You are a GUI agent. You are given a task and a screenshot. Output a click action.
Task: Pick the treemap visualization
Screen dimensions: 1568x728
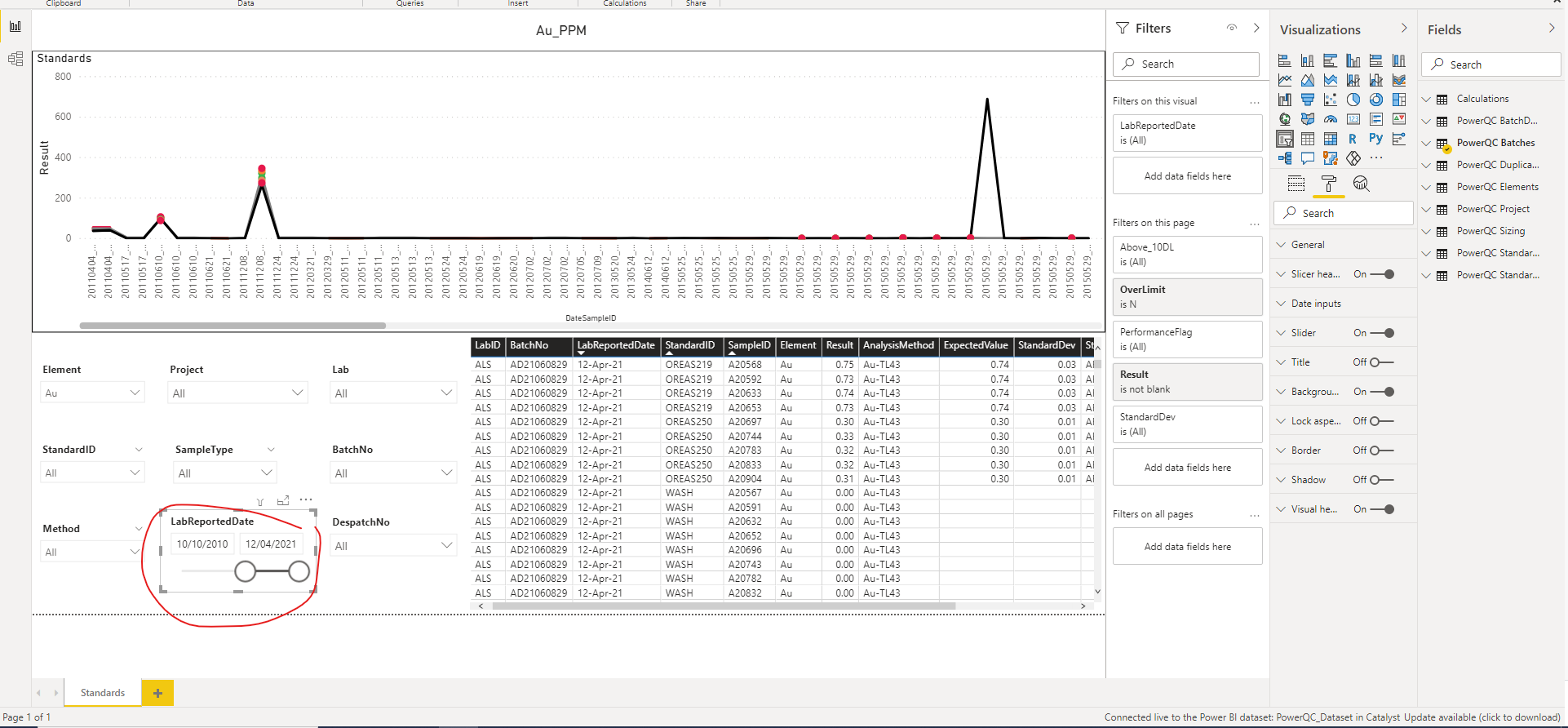tap(1399, 100)
